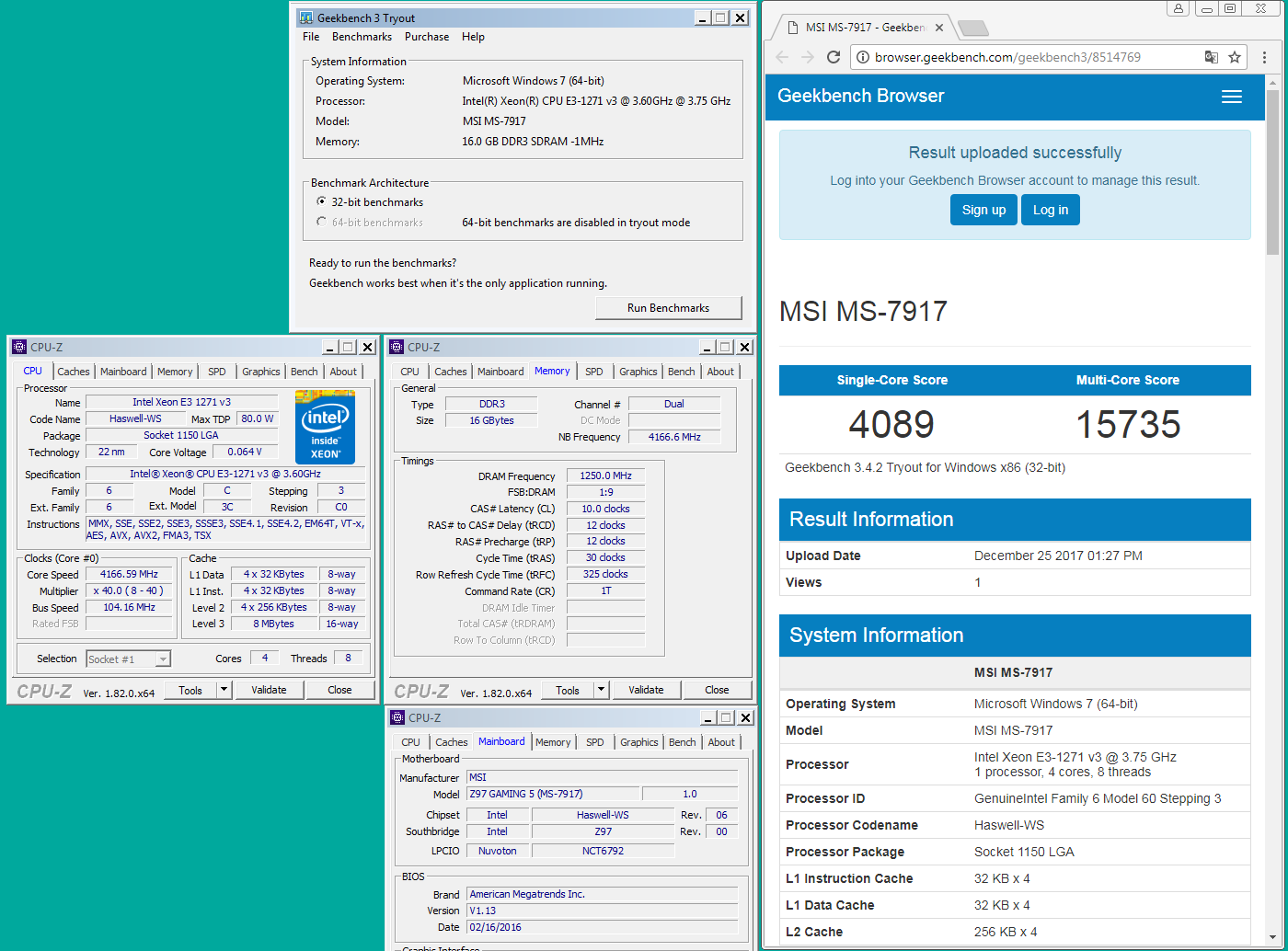The width and height of the screenshot is (1288, 951).
Task: Open Graphics tab in Memory window
Action: coord(638,372)
